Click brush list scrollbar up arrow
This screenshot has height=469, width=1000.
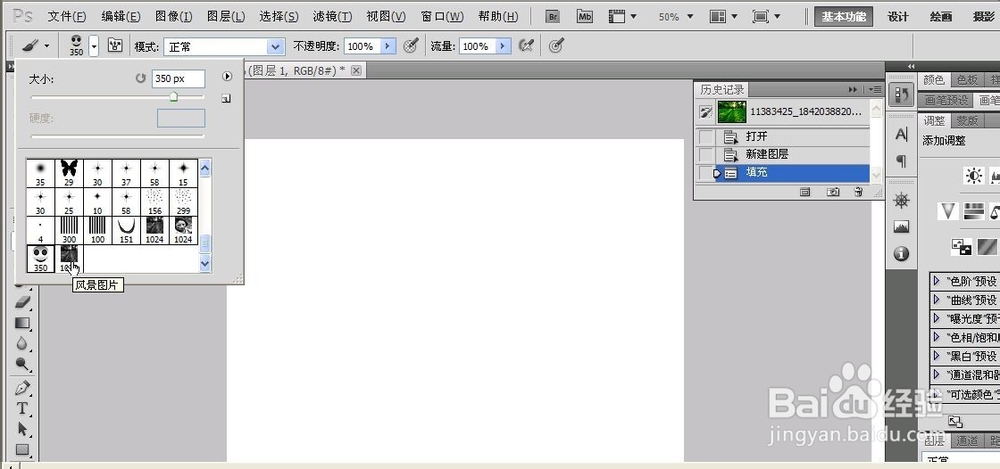(x=205, y=168)
